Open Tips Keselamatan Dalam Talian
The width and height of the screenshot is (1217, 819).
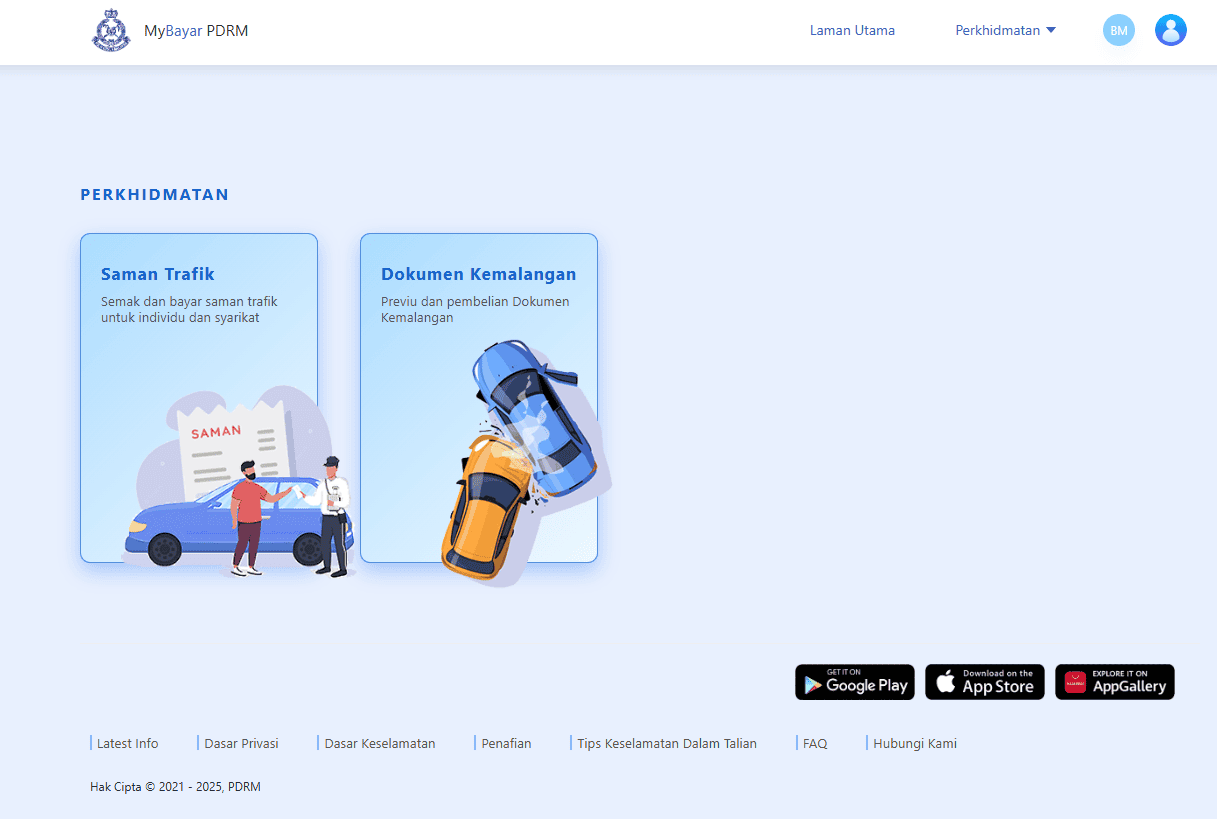(666, 743)
